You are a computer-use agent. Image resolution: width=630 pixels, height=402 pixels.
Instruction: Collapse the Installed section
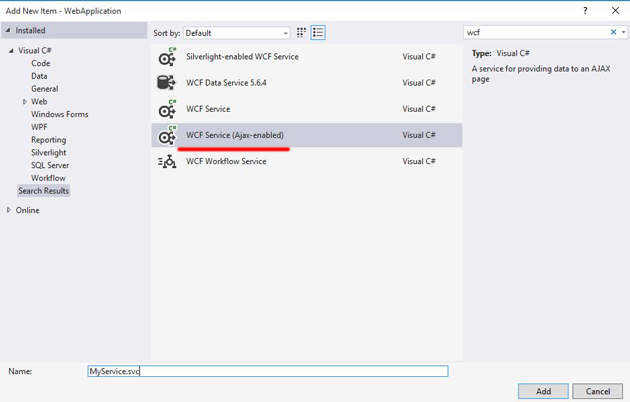[8, 31]
